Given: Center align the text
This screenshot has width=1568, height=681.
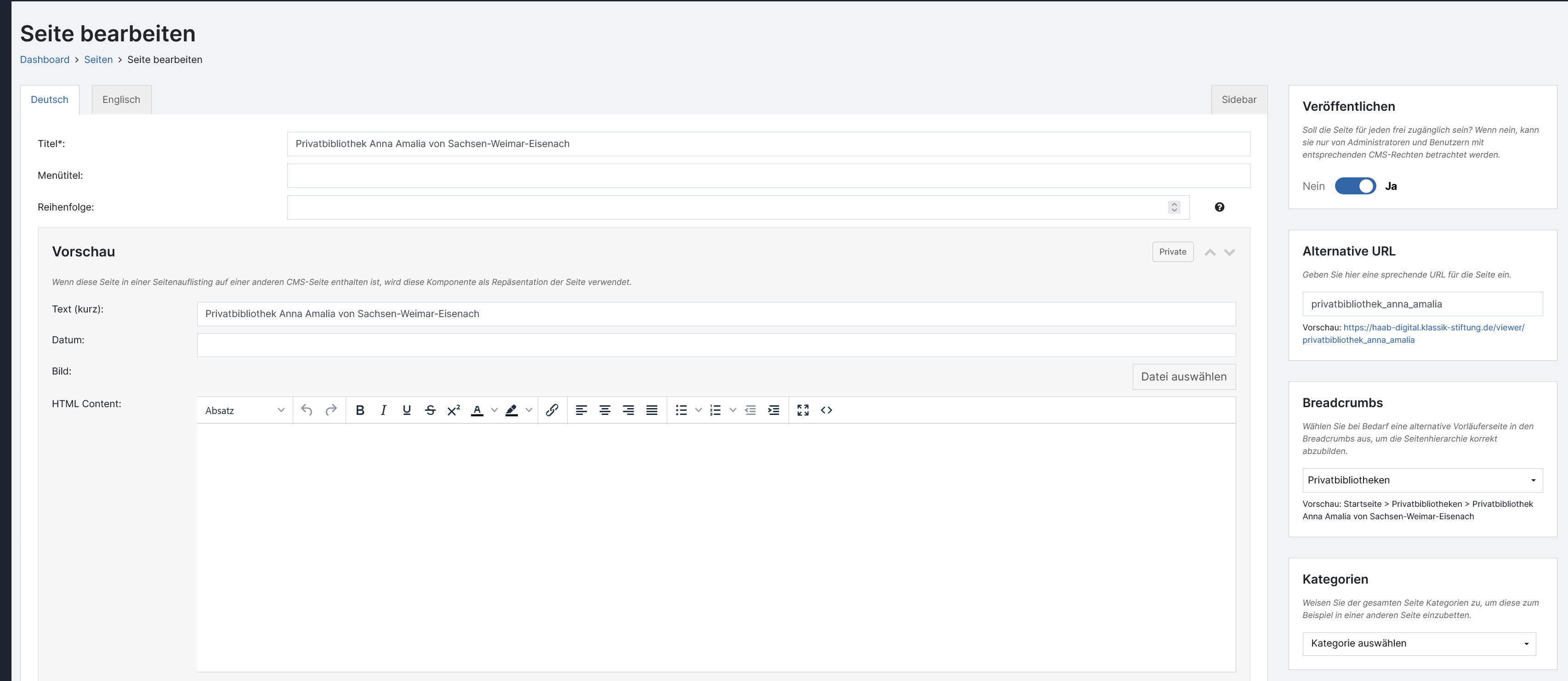Looking at the screenshot, I should tap(604, 410).
